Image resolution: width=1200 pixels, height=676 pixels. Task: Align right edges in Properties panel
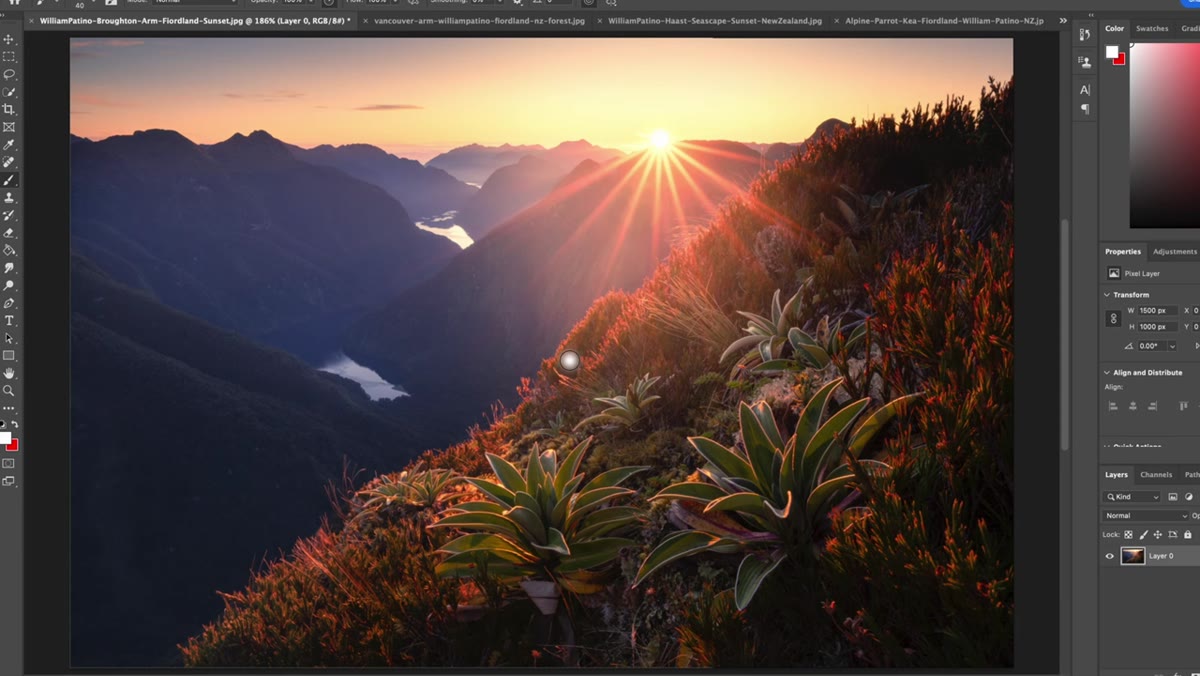[1153, 405]
